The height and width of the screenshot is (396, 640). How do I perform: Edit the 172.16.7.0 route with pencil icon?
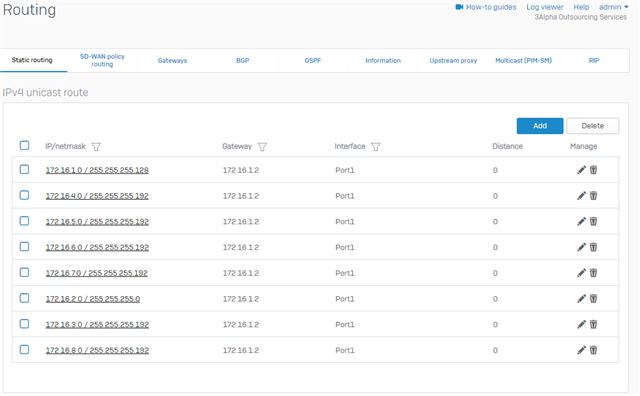581,273
